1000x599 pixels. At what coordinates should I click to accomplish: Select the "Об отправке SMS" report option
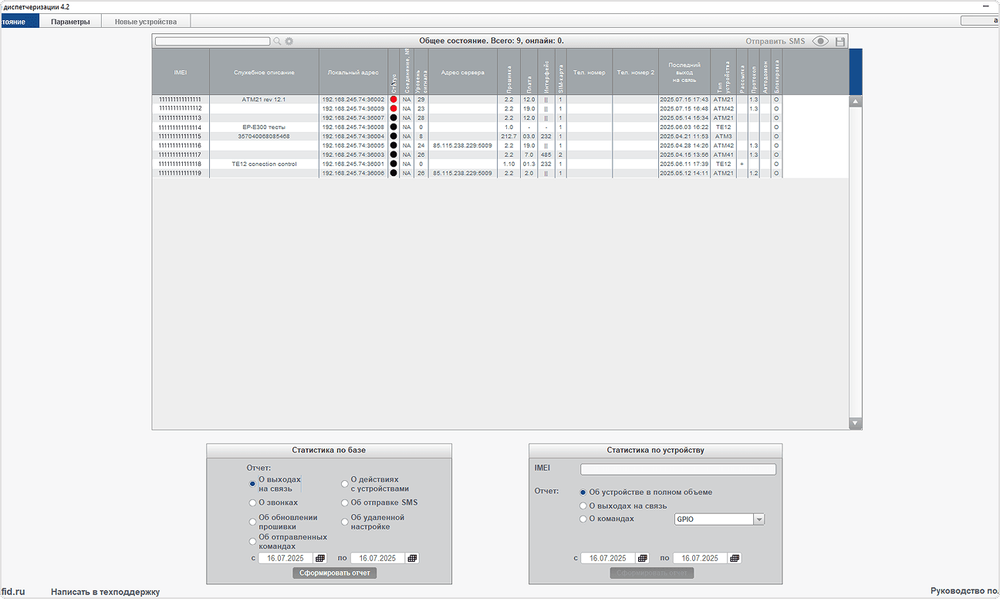[x=345, y=502]
